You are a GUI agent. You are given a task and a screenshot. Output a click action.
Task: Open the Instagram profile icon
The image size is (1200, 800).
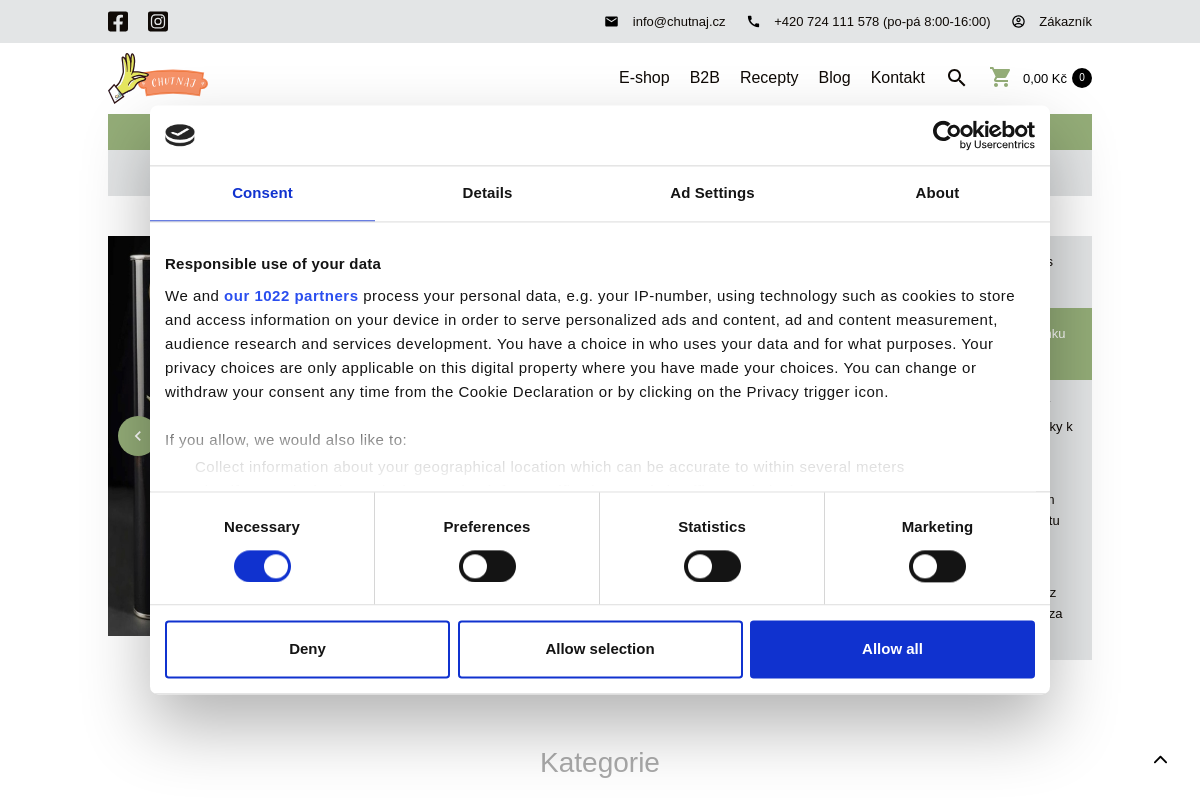(158, 21)
